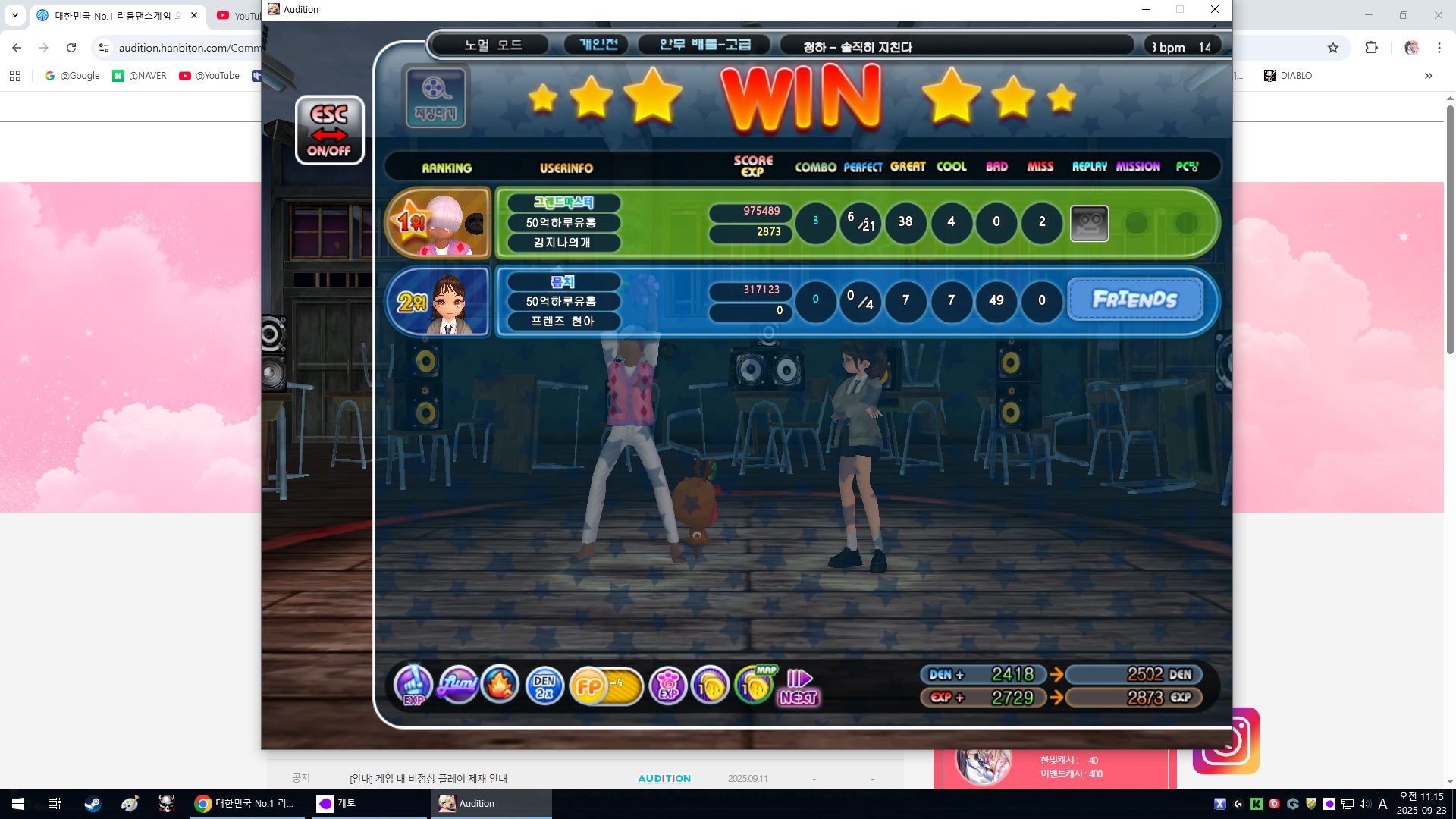Image resolution: width=1456 pixels, height=819 pixels.
Task: Click the save replay (저장하기) button
Action: tap(435, 98)
